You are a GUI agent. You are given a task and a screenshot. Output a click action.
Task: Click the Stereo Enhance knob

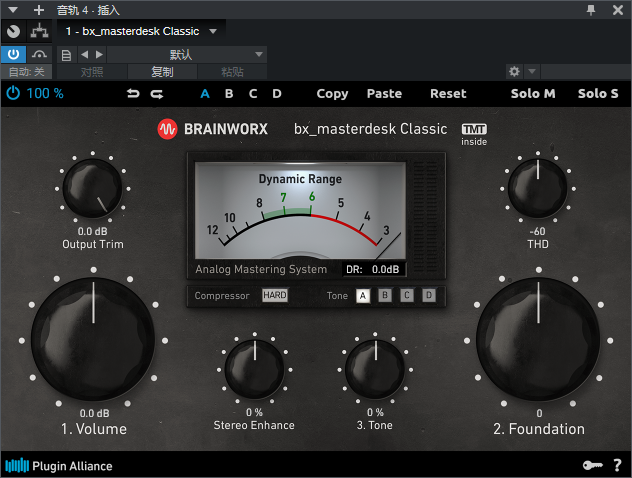pos(254,369)
